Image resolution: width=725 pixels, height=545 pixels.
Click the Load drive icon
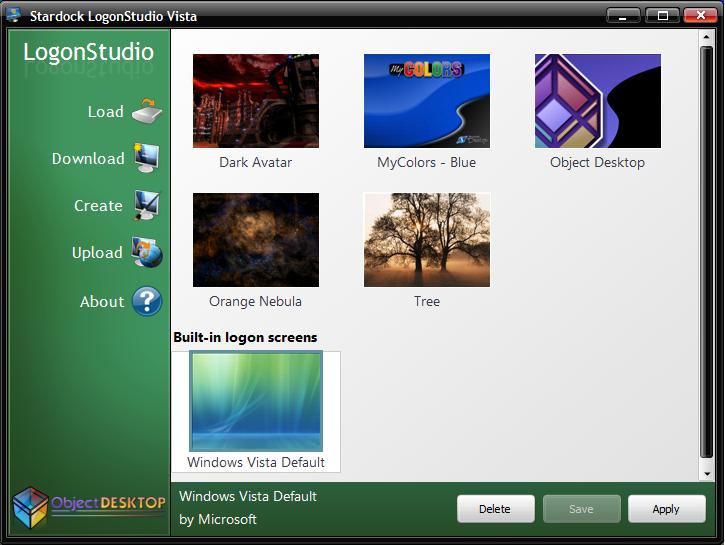147,111
